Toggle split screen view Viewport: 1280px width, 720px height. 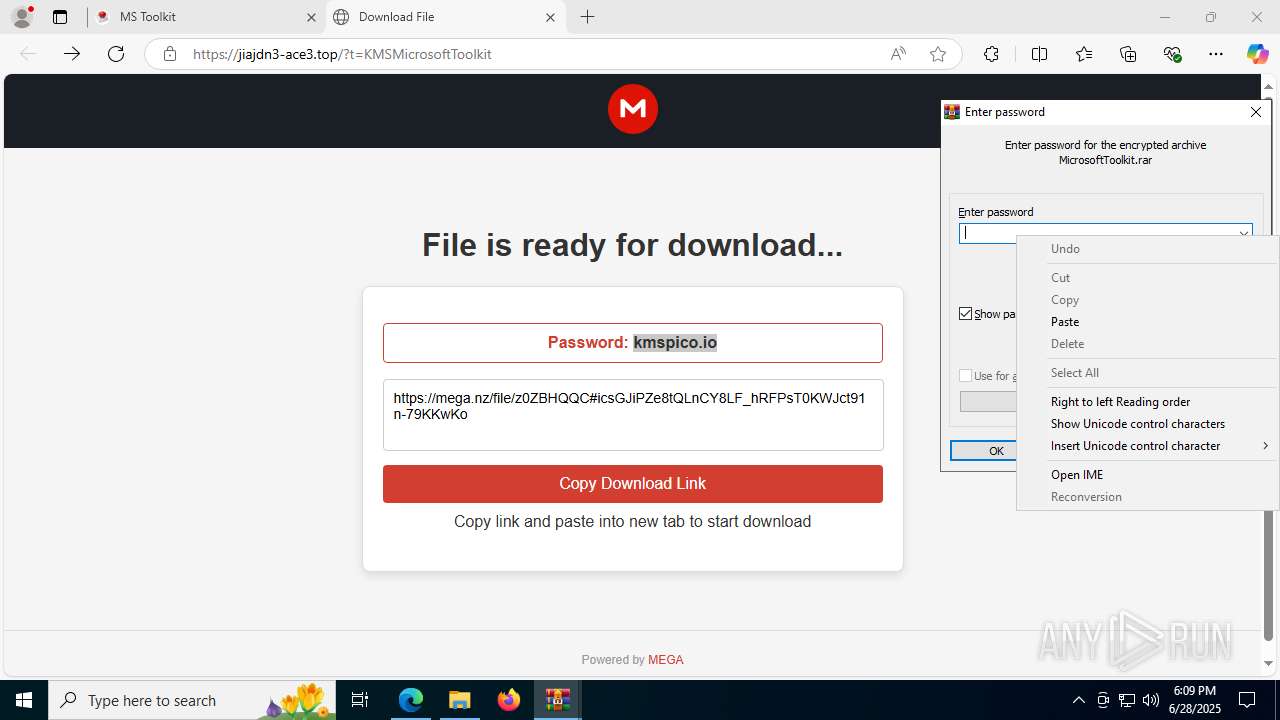tap(1039, 54)
